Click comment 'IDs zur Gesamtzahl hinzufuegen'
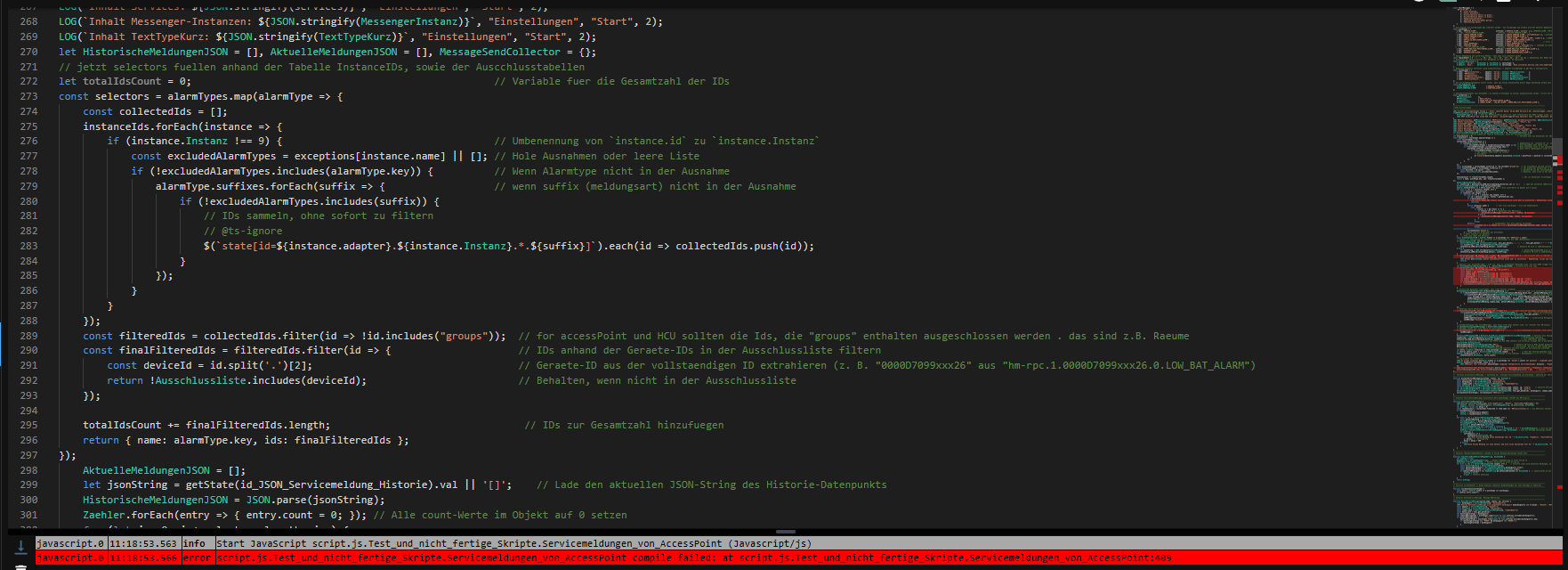 pos(624,425)
